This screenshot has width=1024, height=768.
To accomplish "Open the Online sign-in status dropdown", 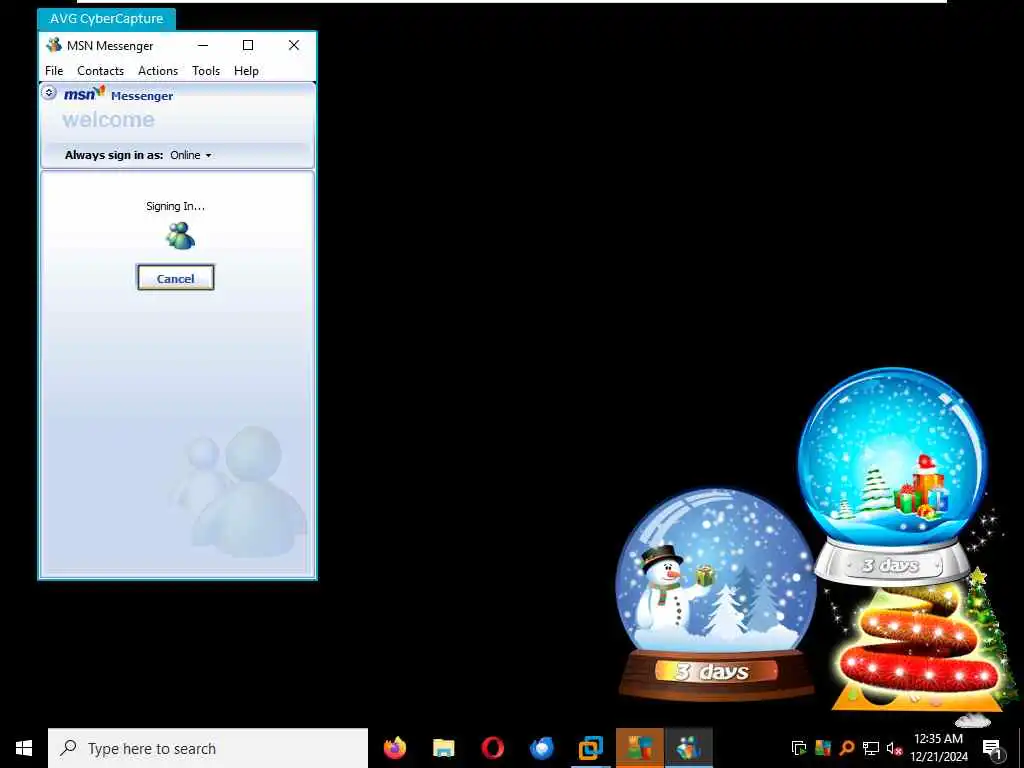I will coord(191,155).
